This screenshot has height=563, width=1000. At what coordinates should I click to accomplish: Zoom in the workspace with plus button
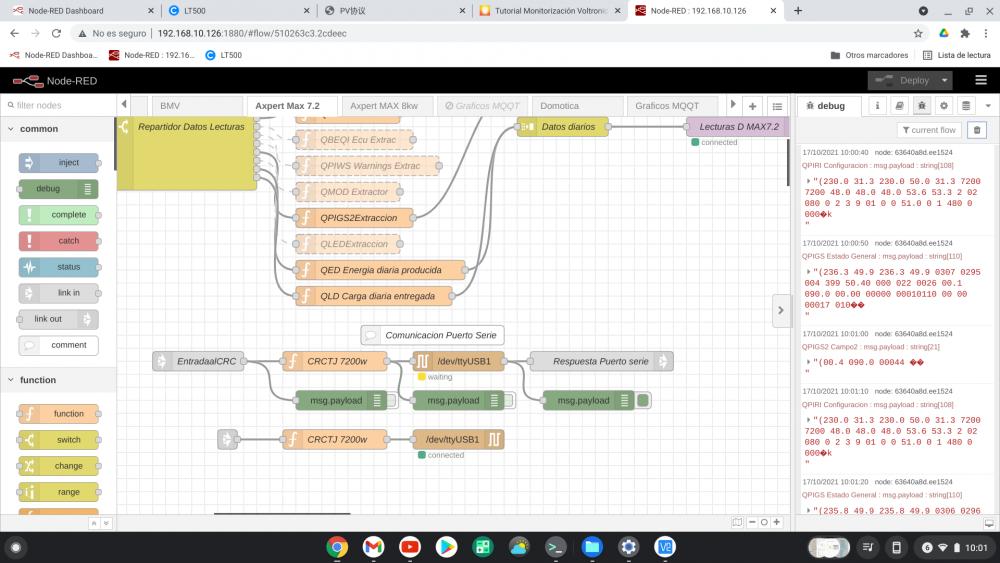(x=777, y=522)
